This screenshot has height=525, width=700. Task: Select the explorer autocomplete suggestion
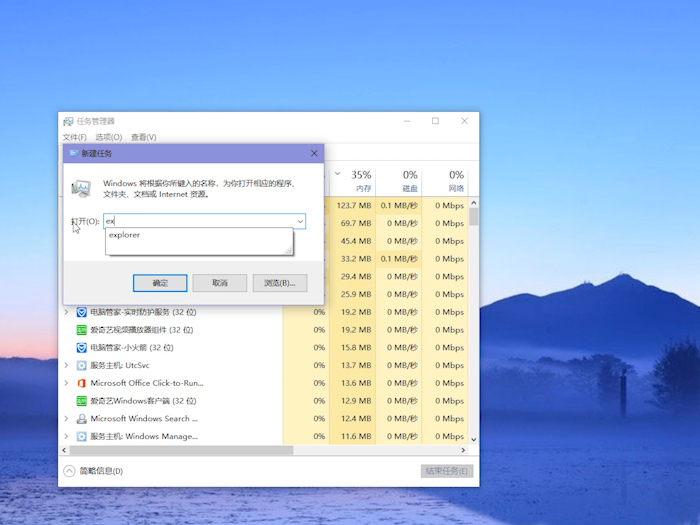click(x=125, y=236)
